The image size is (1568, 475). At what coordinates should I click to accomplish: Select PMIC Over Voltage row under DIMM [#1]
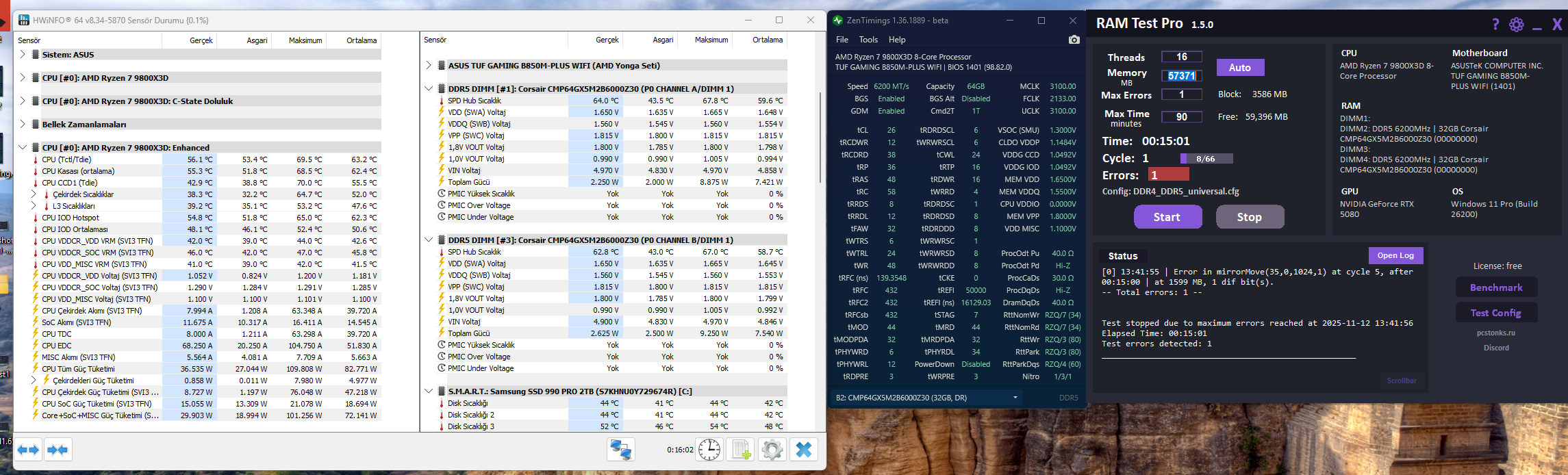click(x=612, y=205)
